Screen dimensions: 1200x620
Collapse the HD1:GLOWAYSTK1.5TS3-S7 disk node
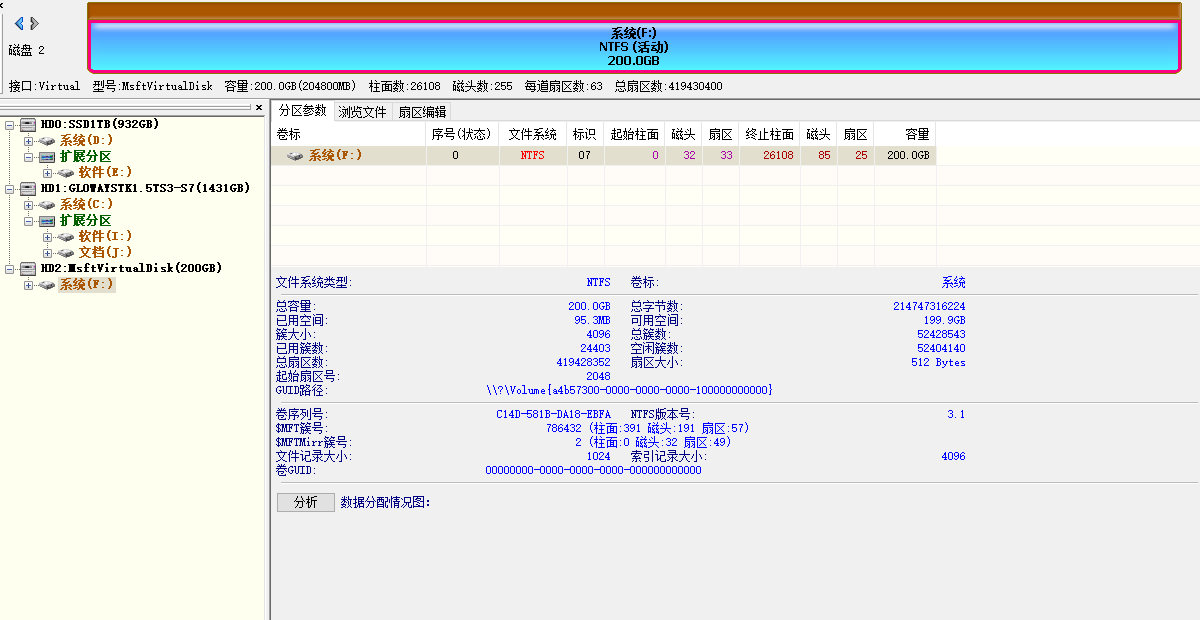10,189
